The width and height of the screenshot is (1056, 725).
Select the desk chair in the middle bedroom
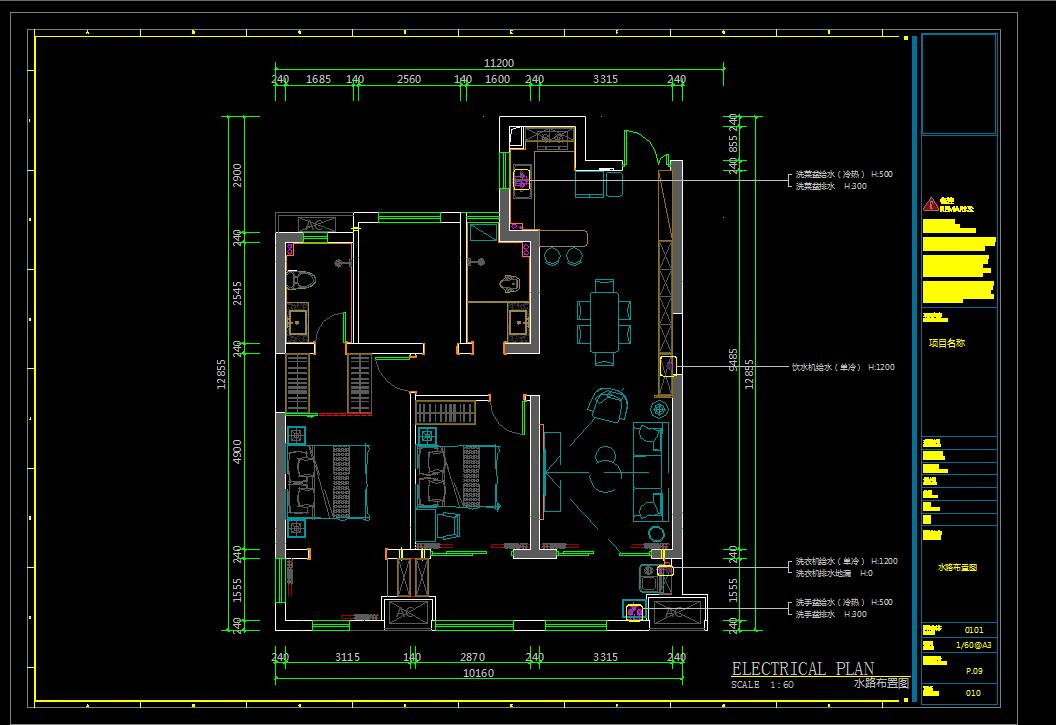click(448, 525)
